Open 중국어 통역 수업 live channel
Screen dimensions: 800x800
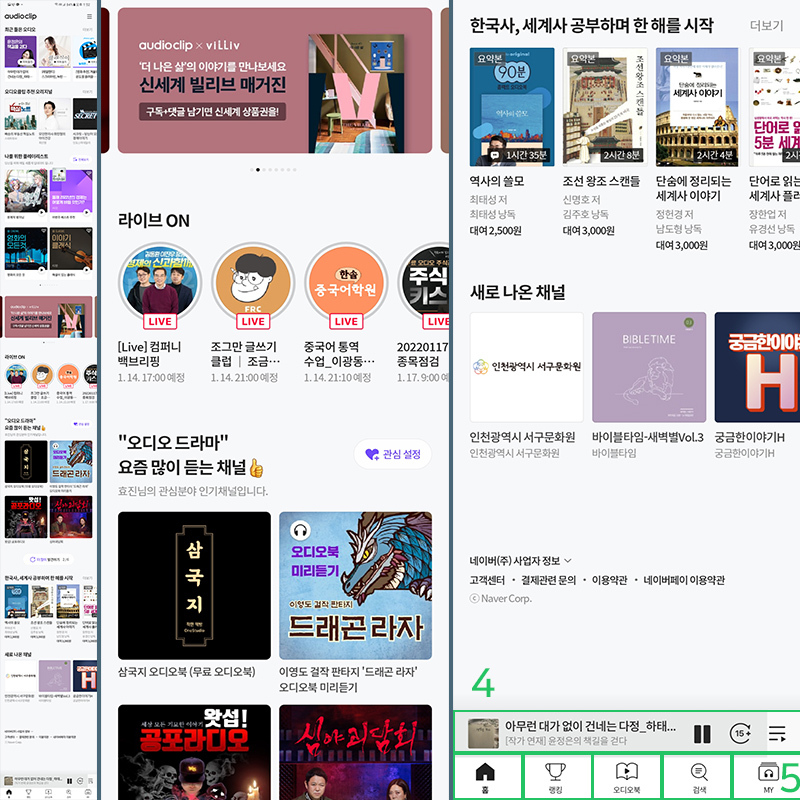tap(346, 282)
